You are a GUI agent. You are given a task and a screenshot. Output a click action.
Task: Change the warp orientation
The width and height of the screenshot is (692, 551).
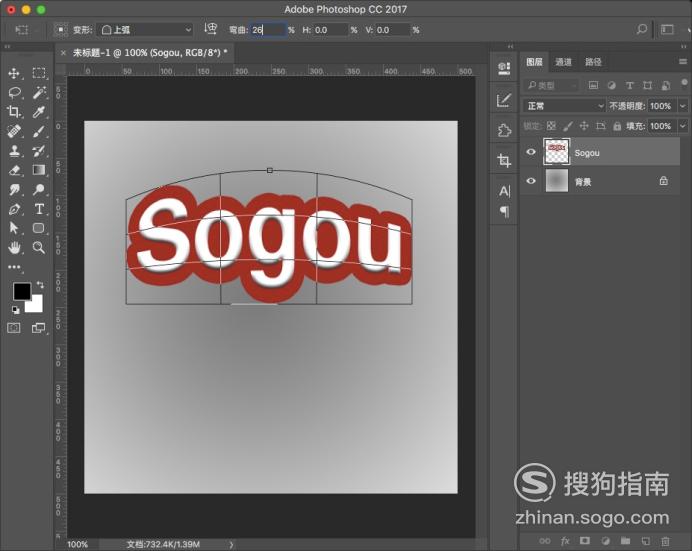pyautogui.click(x=211, y=29)
